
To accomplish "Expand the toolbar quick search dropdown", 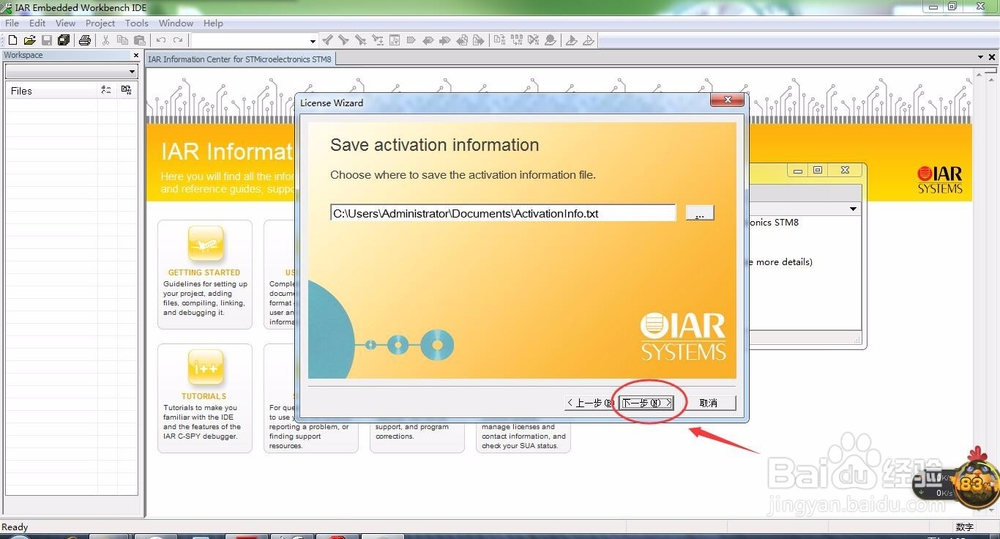I will pos(312,41).
